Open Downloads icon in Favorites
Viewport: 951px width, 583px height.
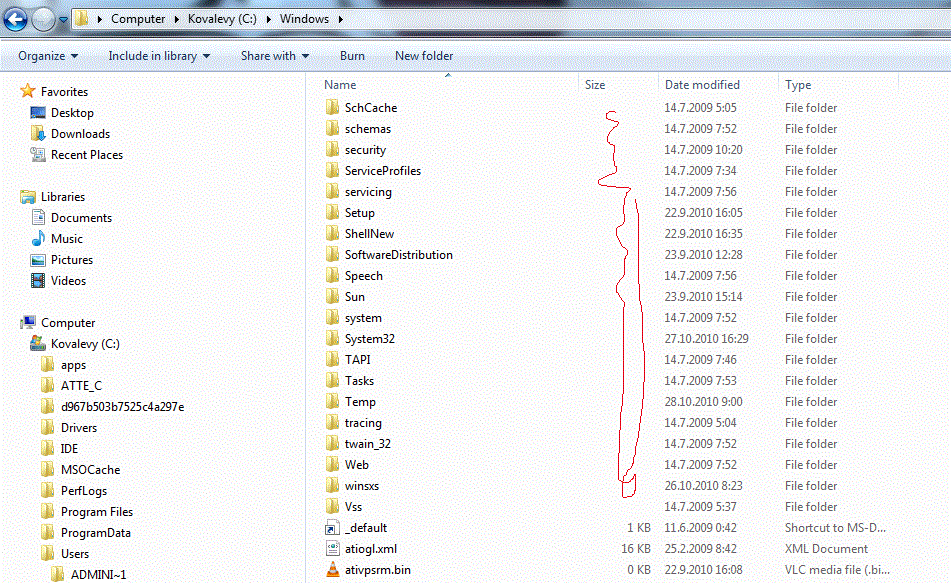(38, 133)
